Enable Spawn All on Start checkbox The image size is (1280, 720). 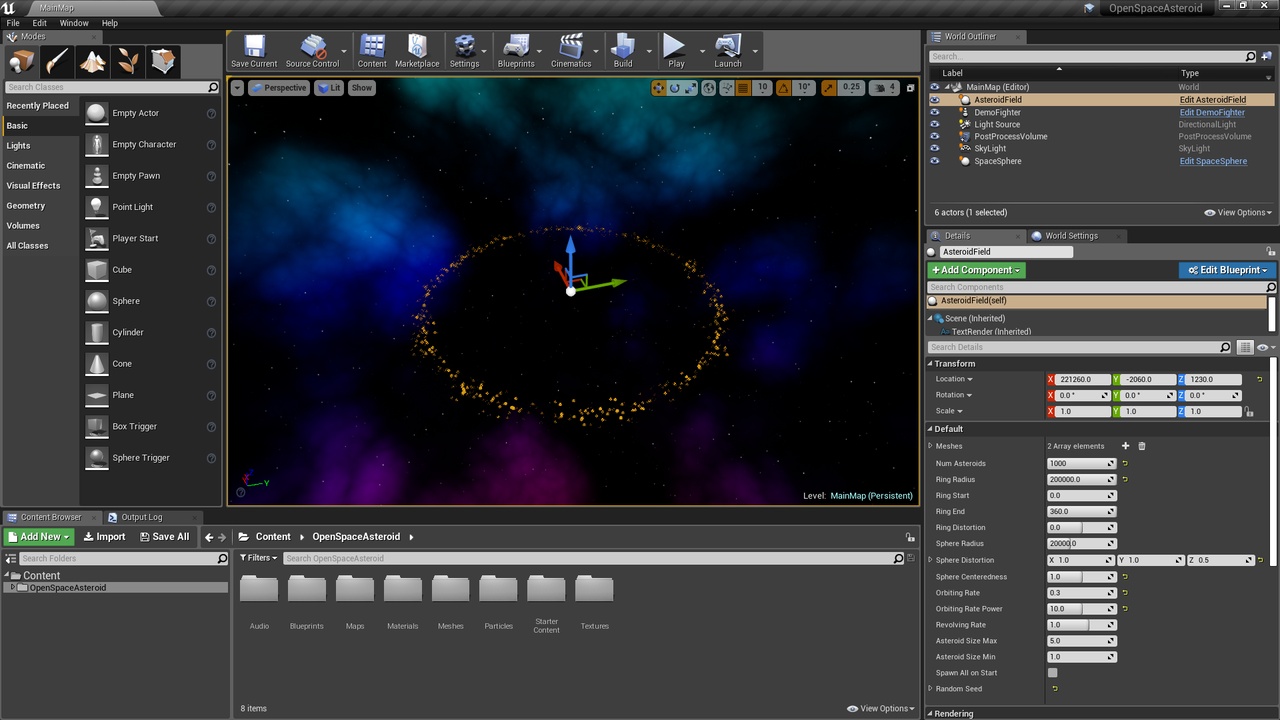click(x=1052, y=673)
